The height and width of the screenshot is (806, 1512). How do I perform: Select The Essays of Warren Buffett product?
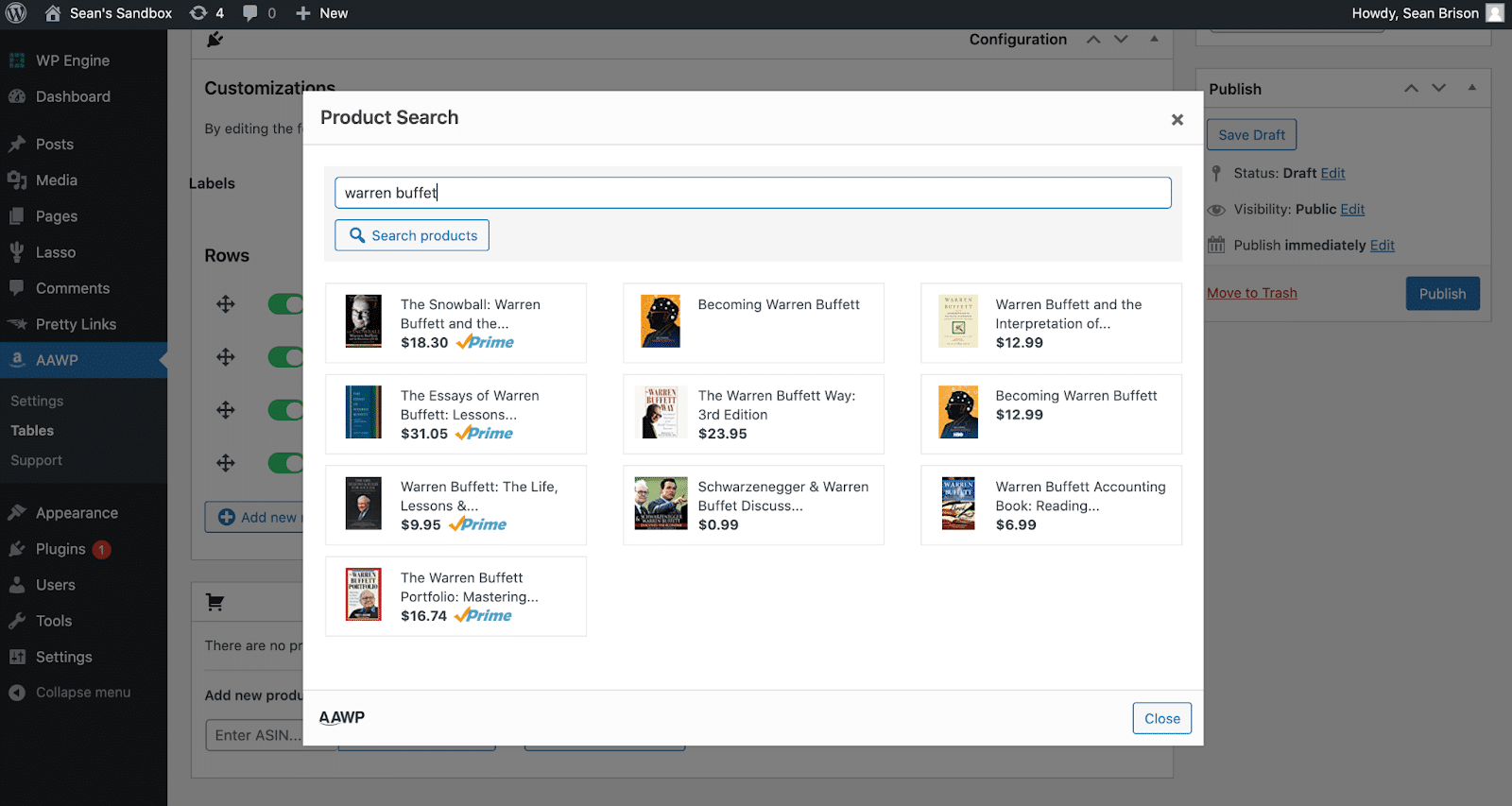click(455, 414)
